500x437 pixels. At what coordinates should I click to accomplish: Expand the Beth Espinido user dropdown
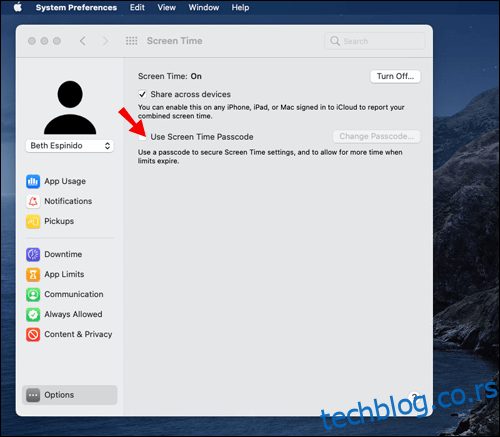pos(70,146)
